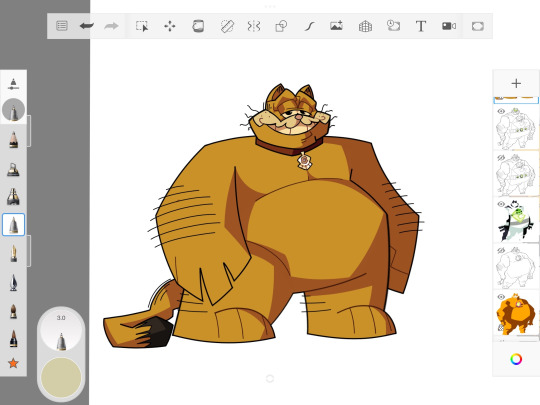This screenshot has width=540, height=405.
Task: Import an image into canvas
Action: 336,26
